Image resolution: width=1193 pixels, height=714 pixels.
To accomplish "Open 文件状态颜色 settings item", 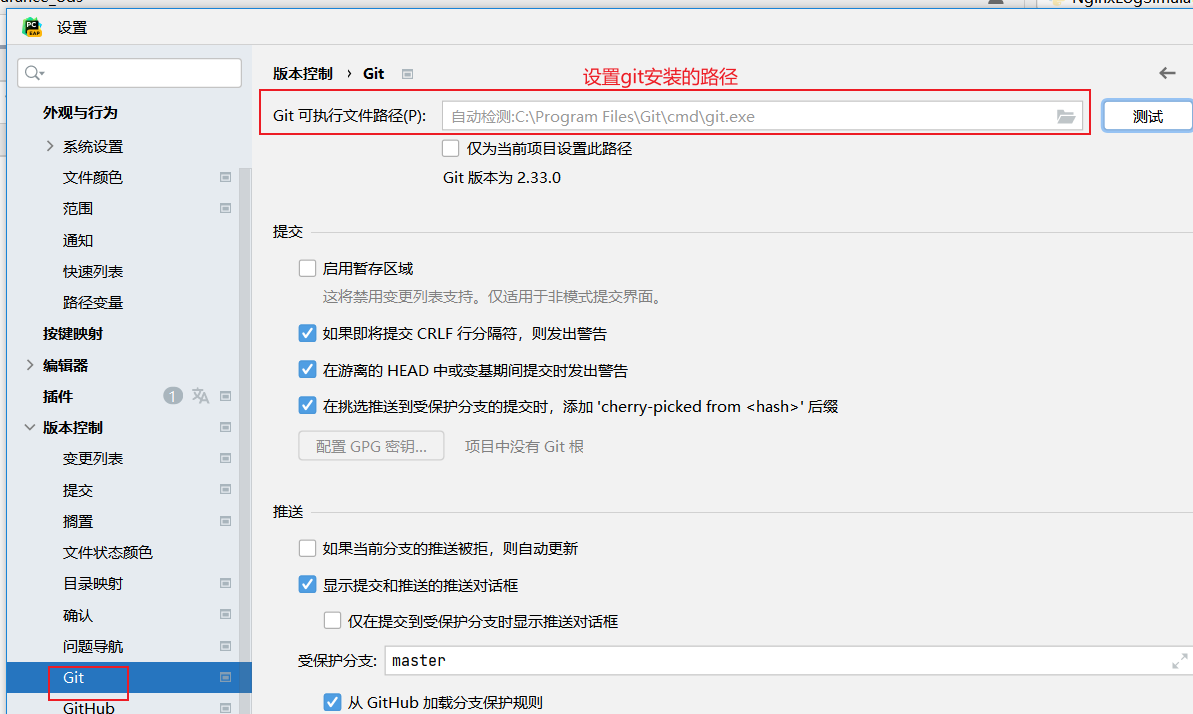I will [107, 552].
